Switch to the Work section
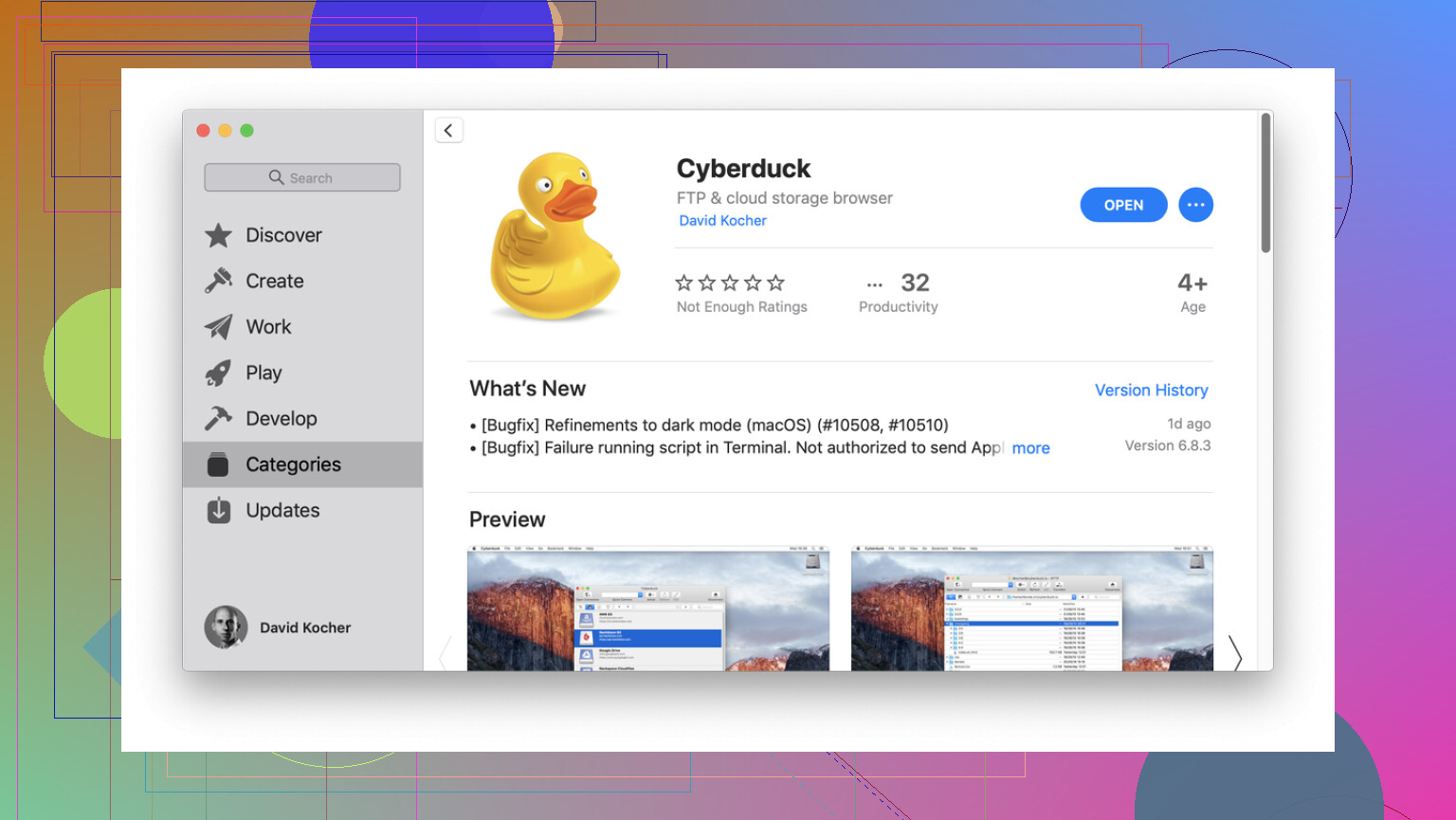 [303, 327]
